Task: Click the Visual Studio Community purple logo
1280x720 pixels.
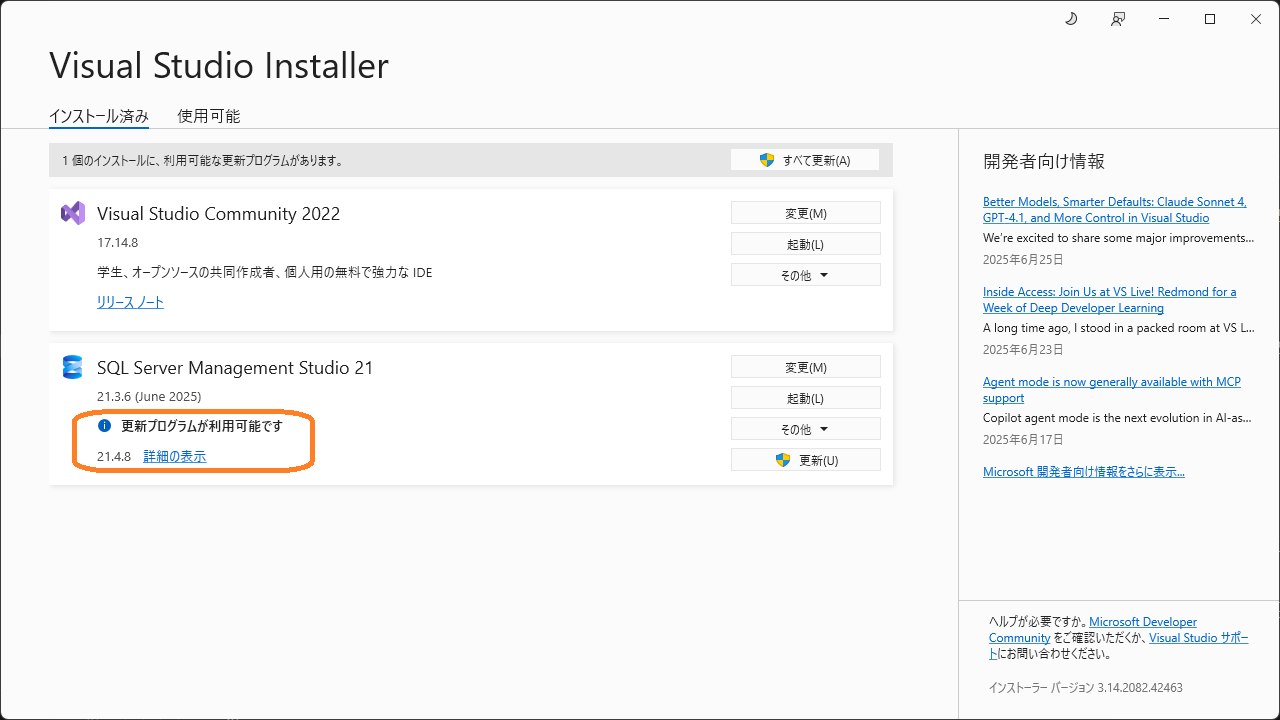Action: 73,213
